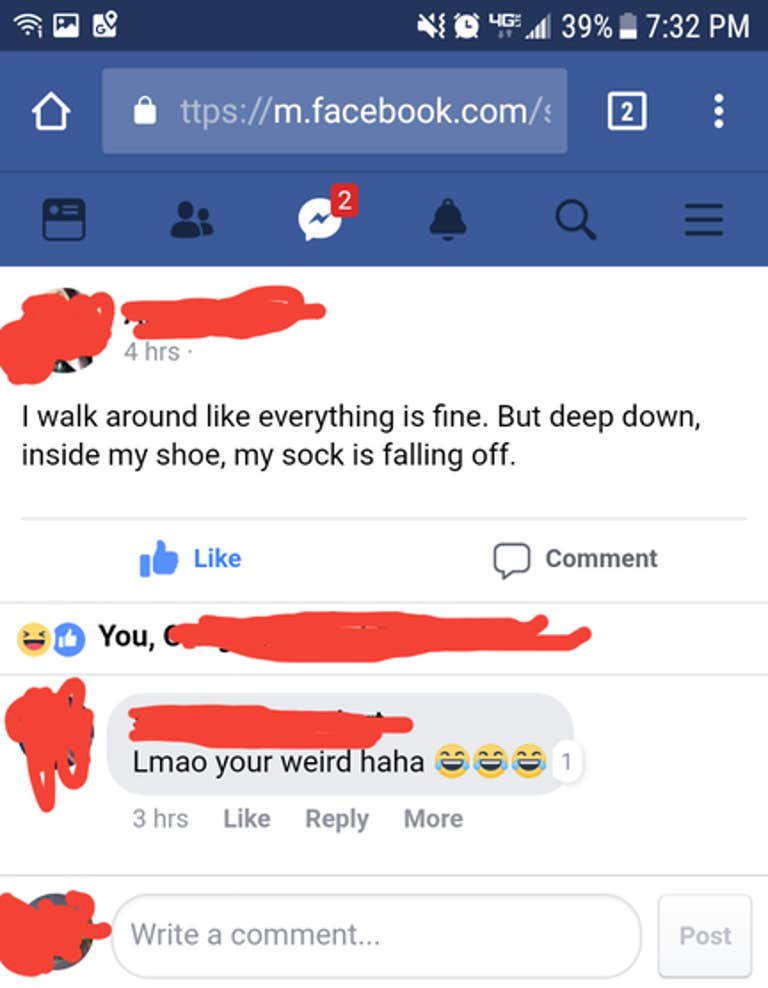Open the Facebook search magnifier
The image size is (768, 988).
coord(576,220)
